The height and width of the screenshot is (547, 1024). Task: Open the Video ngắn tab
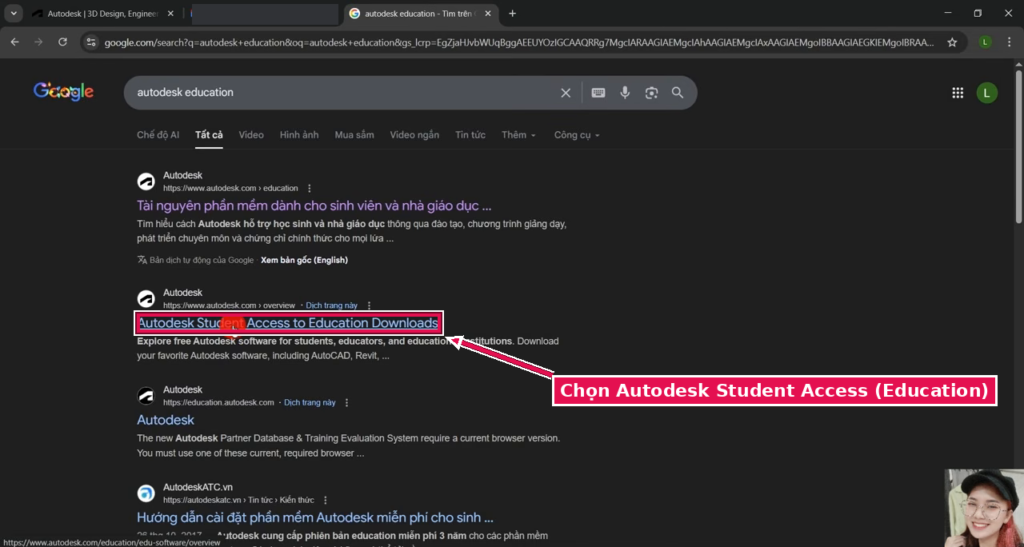coord(414,134)
